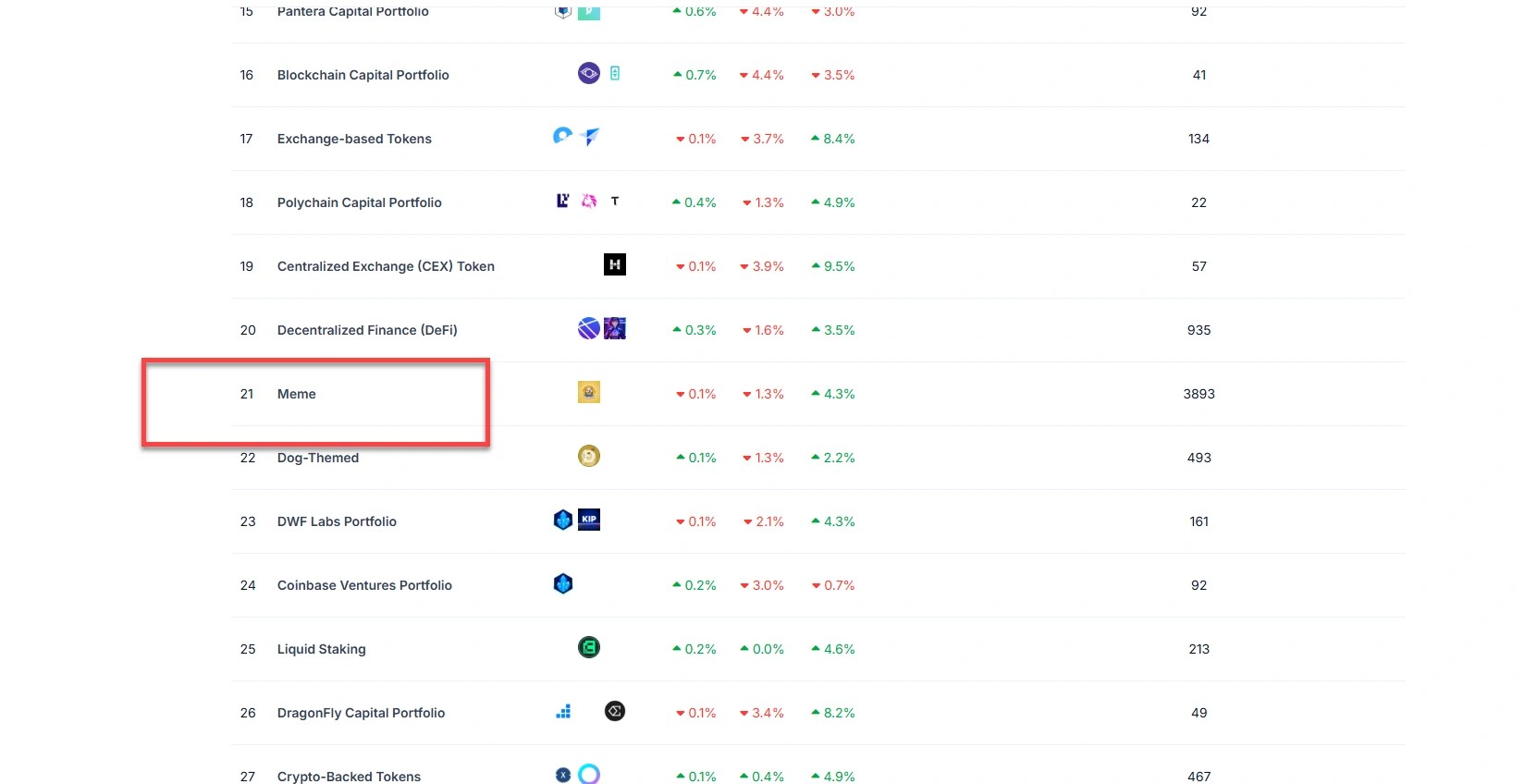Click the 3.5% red change in Blockchain Capital row
This screenshot has width=1537, height=784.
pyautogui.click(x=833, y=75)
